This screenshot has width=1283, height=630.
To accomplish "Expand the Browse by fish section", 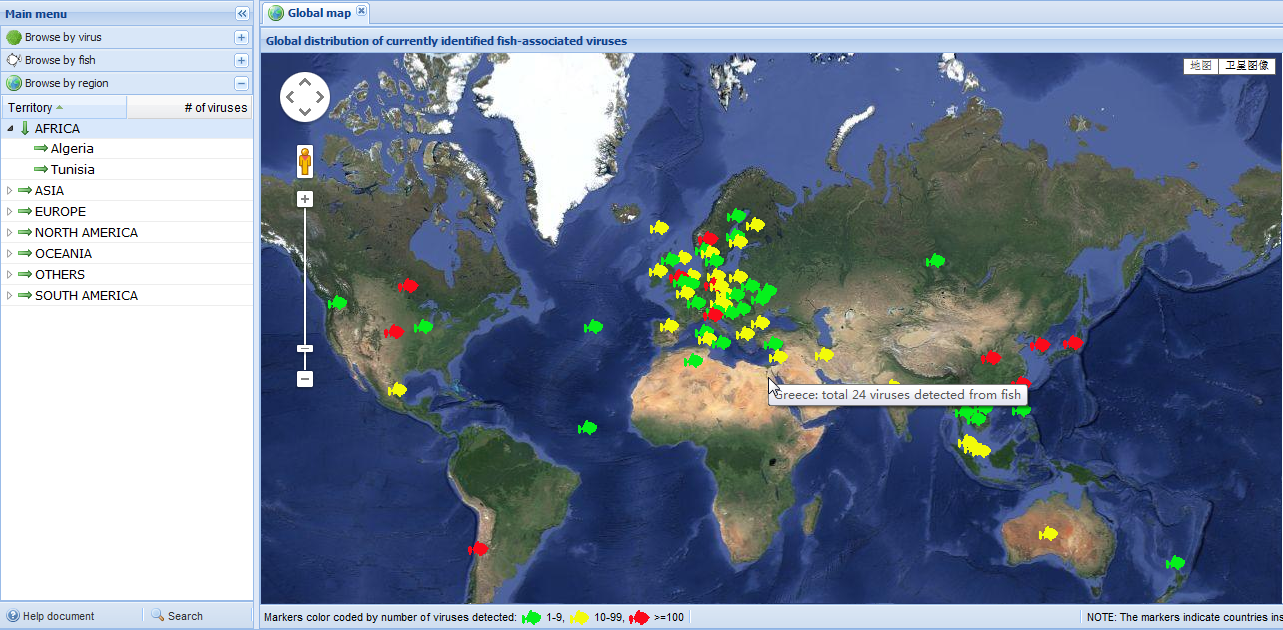I will coord(241,60).
